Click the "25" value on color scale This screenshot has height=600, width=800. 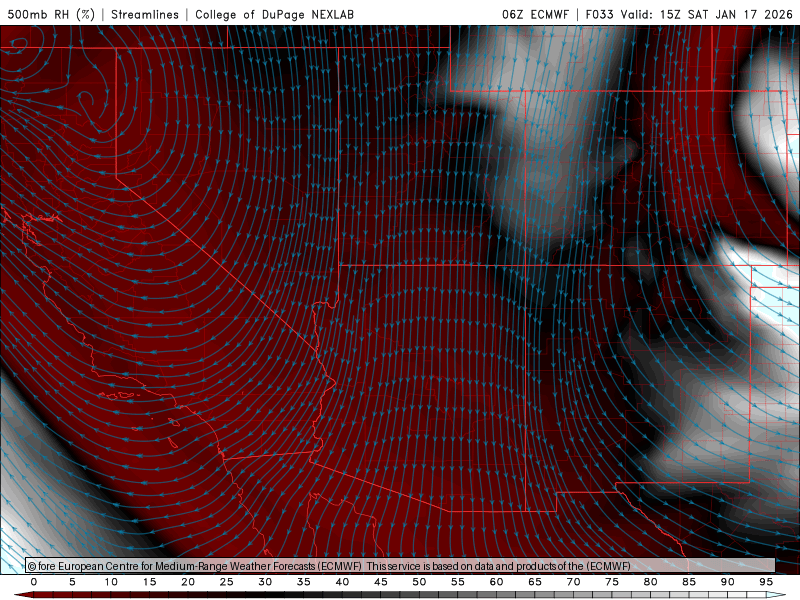click(227, 582)
